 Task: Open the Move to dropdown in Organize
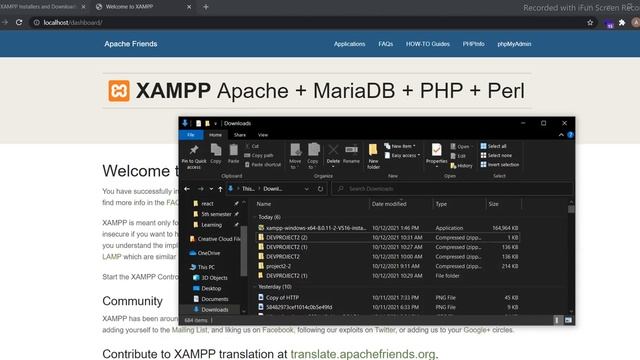[295, 156]
